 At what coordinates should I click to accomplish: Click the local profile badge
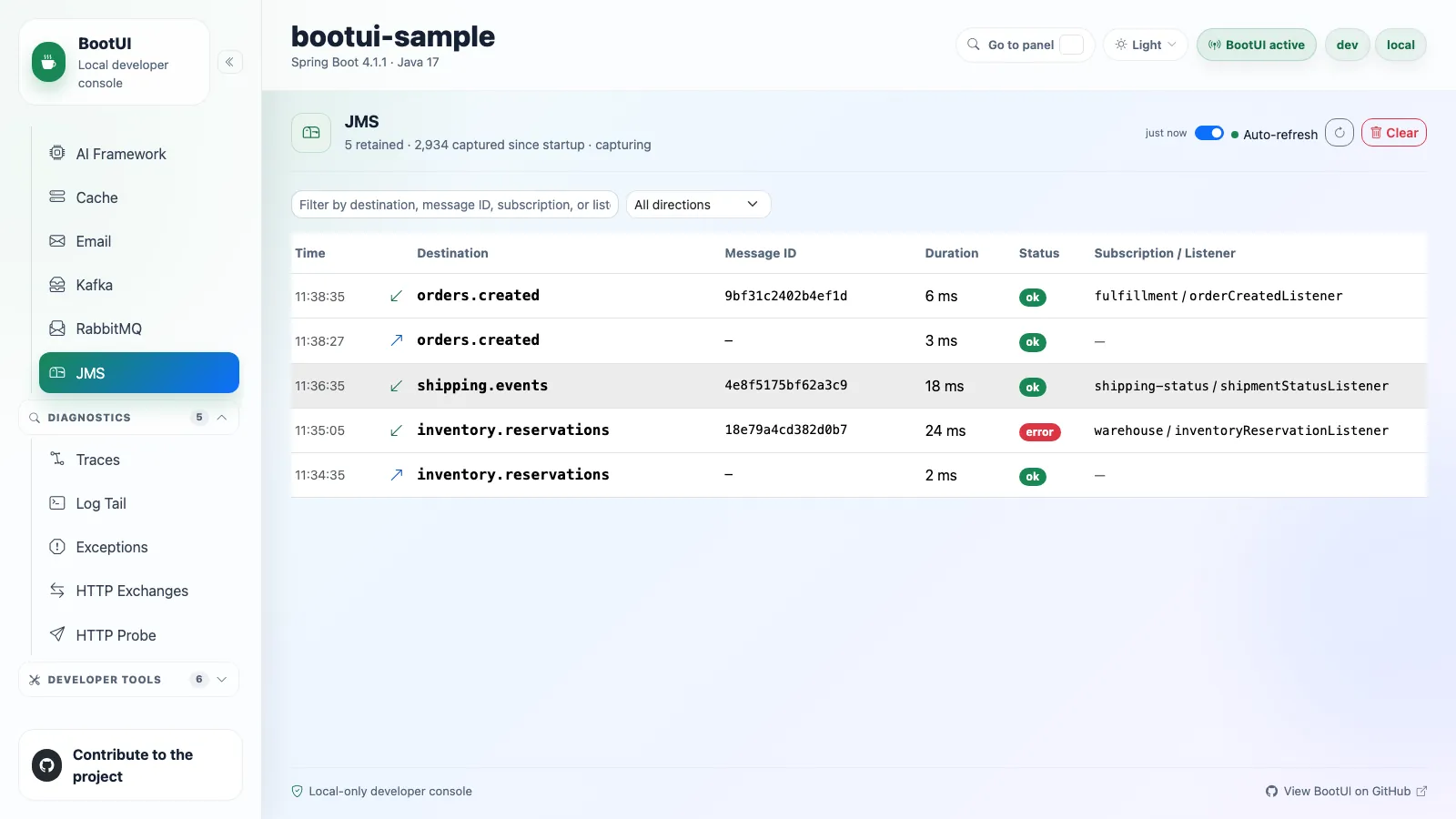pos(1400,45)
